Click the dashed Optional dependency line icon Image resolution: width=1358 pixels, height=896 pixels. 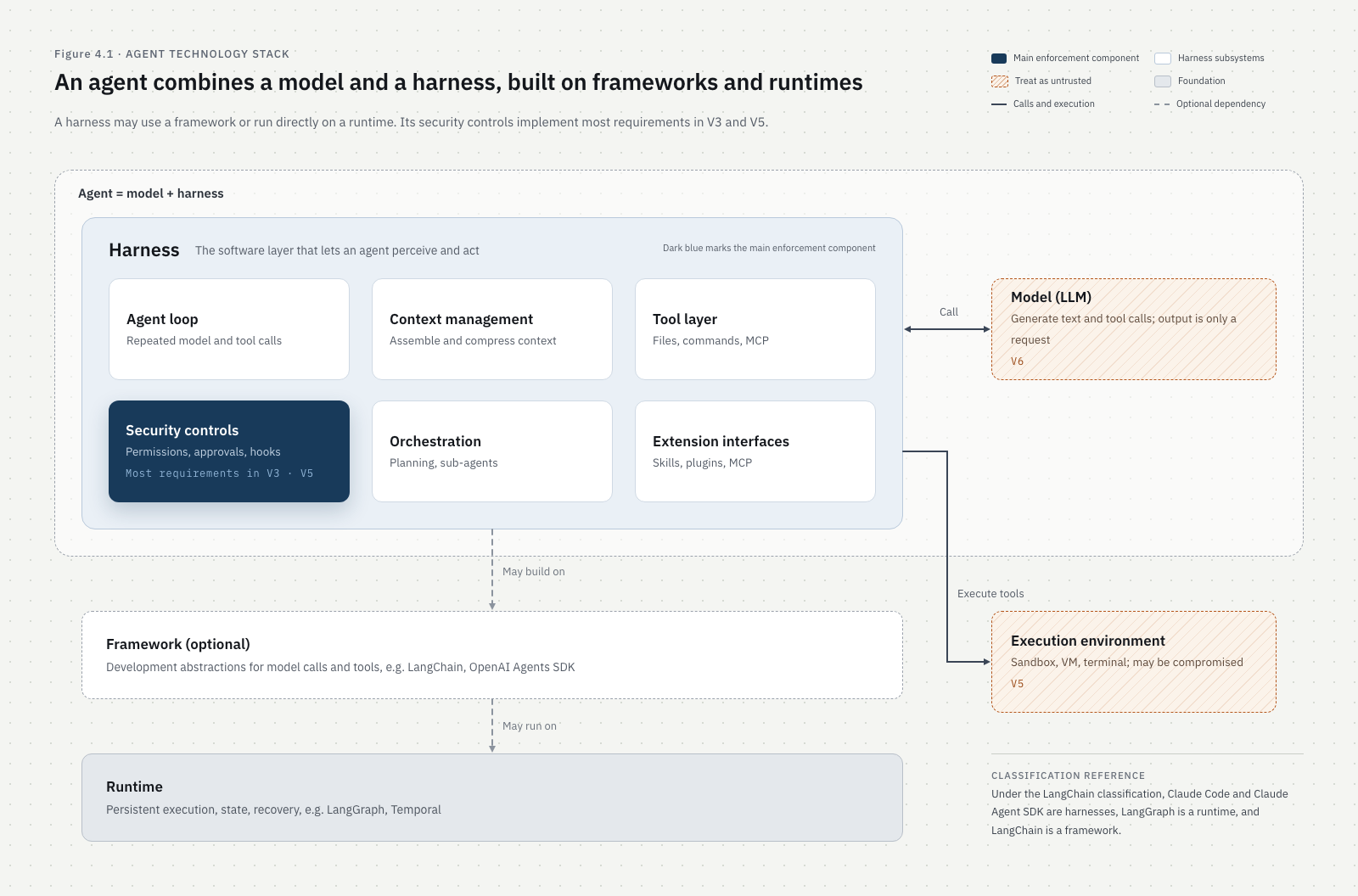(x=1162, y=104)
